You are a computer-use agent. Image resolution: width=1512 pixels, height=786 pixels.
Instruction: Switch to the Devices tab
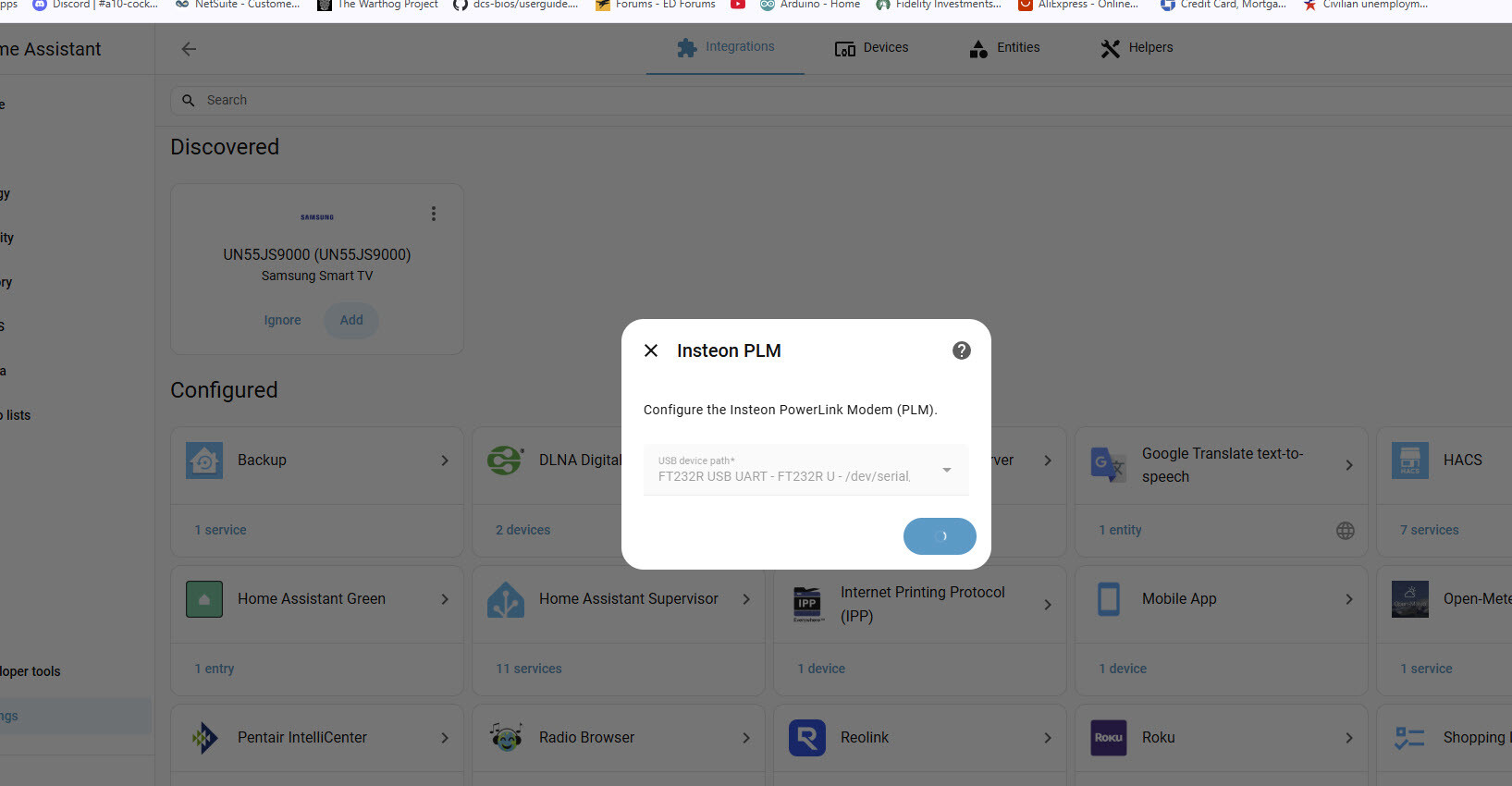coord(871,47)
